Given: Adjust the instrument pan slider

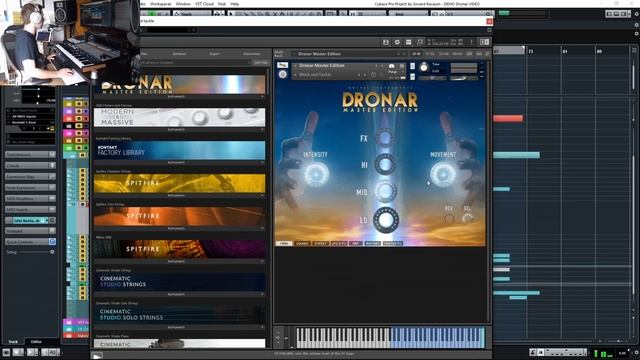Looking at the screenshot, I should (x=432, y=78).
